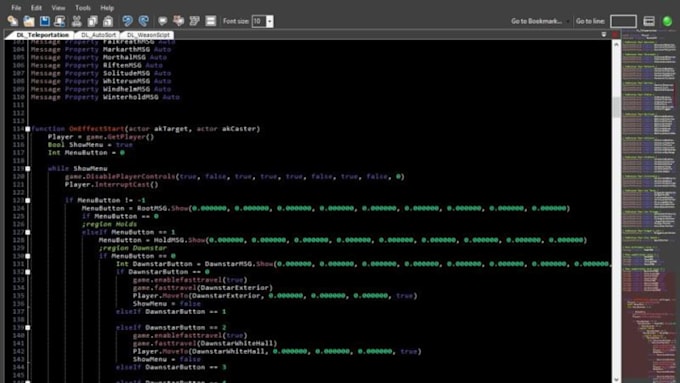Open the Font size dropdown

click(270, 21)
